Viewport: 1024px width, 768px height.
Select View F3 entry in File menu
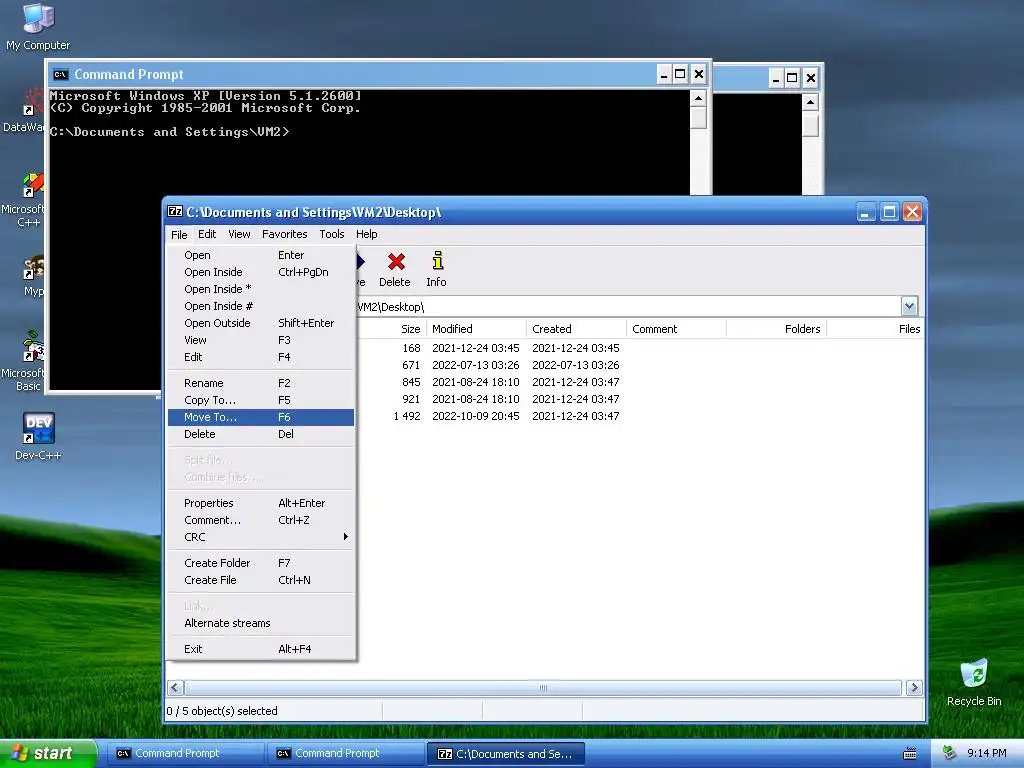point(261,340)
